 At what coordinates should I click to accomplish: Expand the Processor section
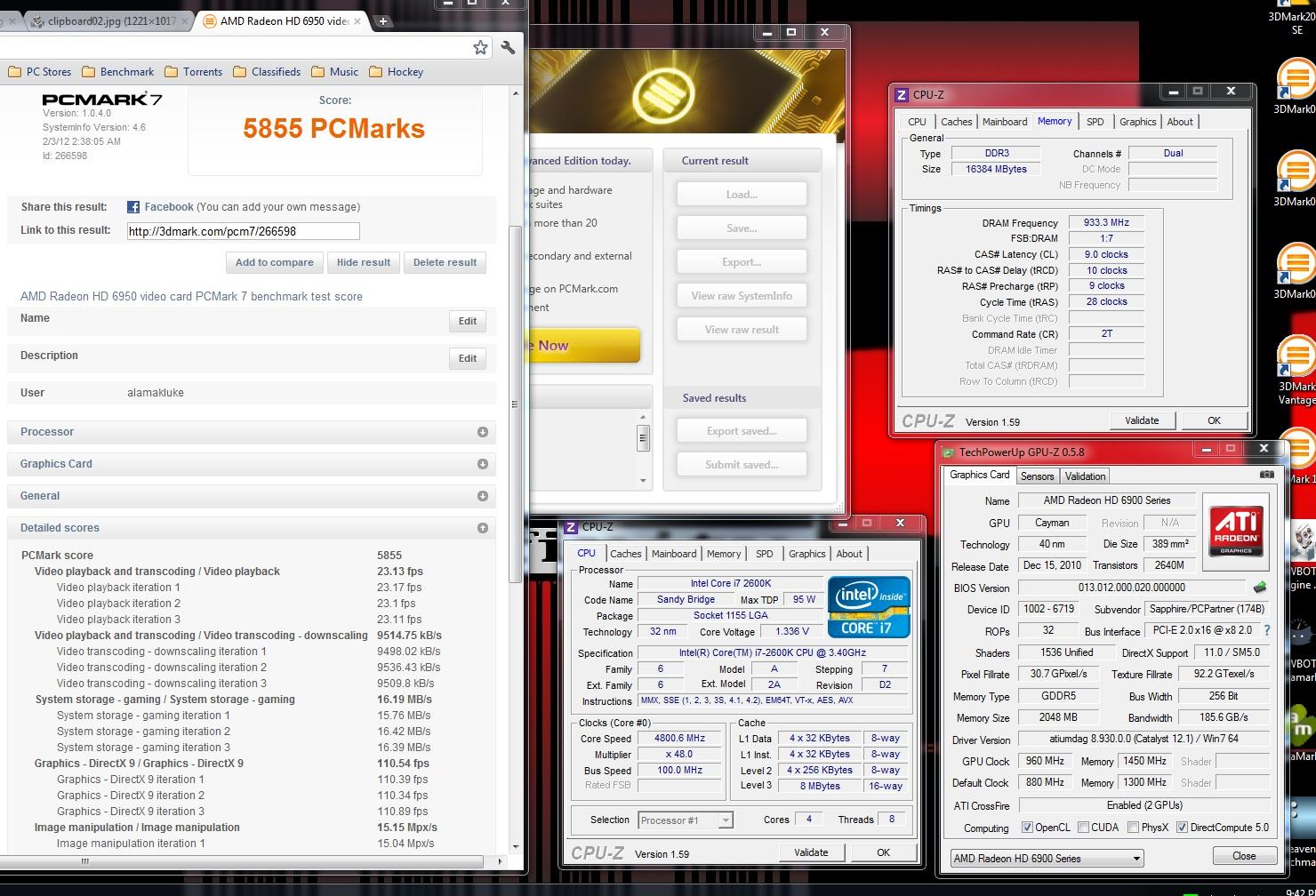pyautogui.click(x=483, y=432)
